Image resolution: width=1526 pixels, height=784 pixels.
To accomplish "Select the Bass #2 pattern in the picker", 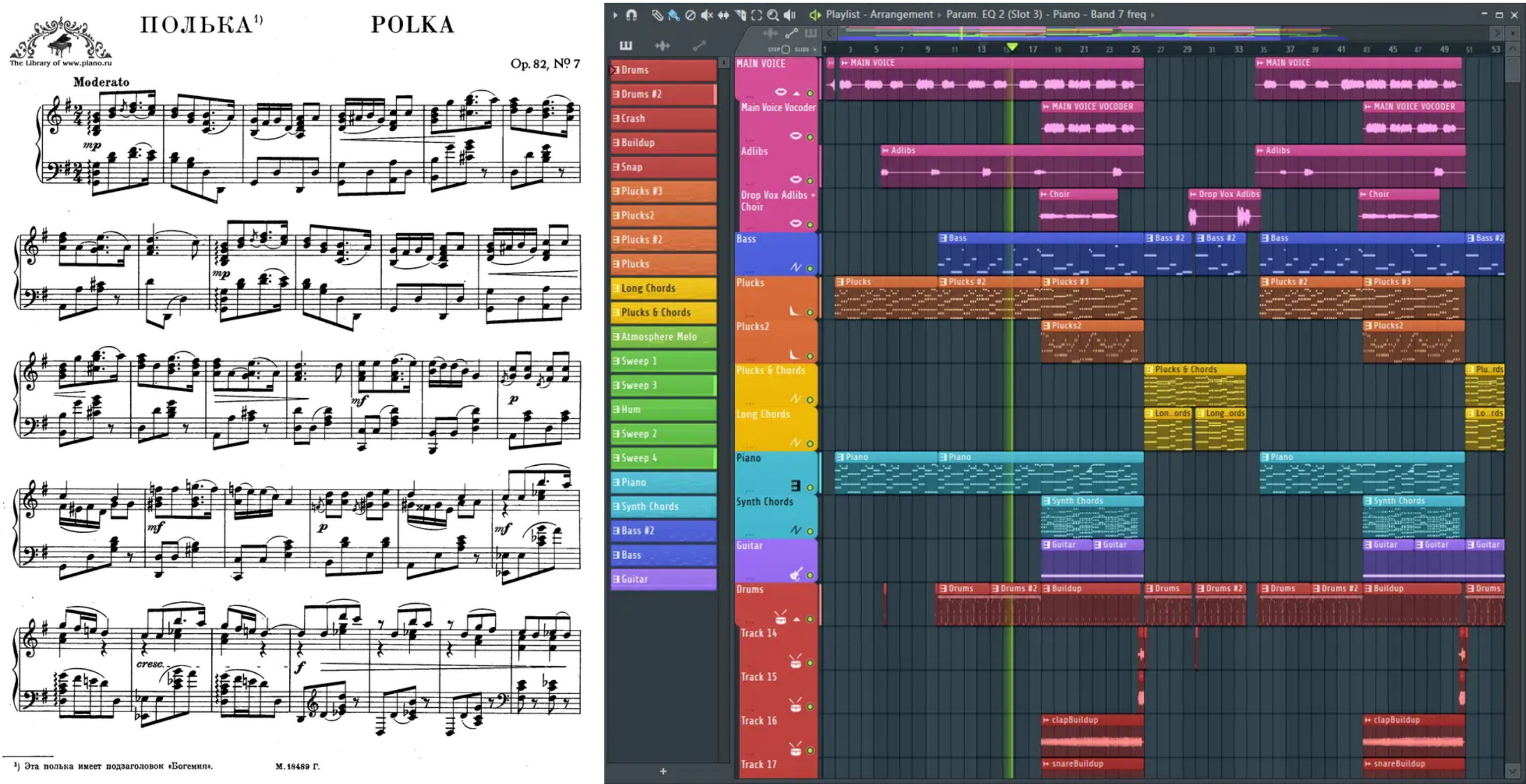I will (663, 531).
